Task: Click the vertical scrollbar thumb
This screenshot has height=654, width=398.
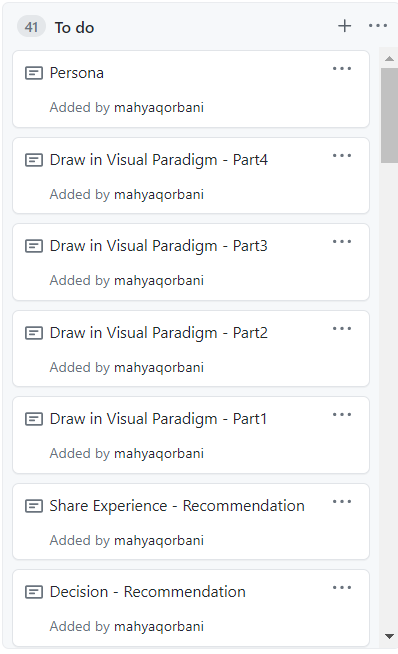Action: pyautogui.click(x=389, y=115)
